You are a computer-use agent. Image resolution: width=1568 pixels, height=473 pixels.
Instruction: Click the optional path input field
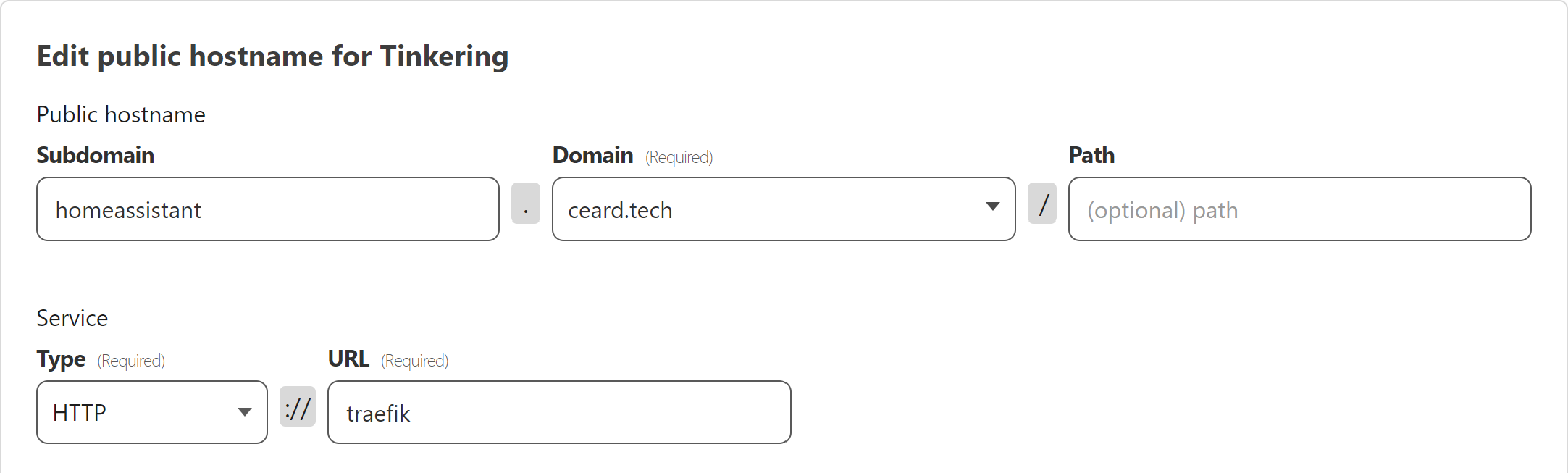(x=1299, y=209)
